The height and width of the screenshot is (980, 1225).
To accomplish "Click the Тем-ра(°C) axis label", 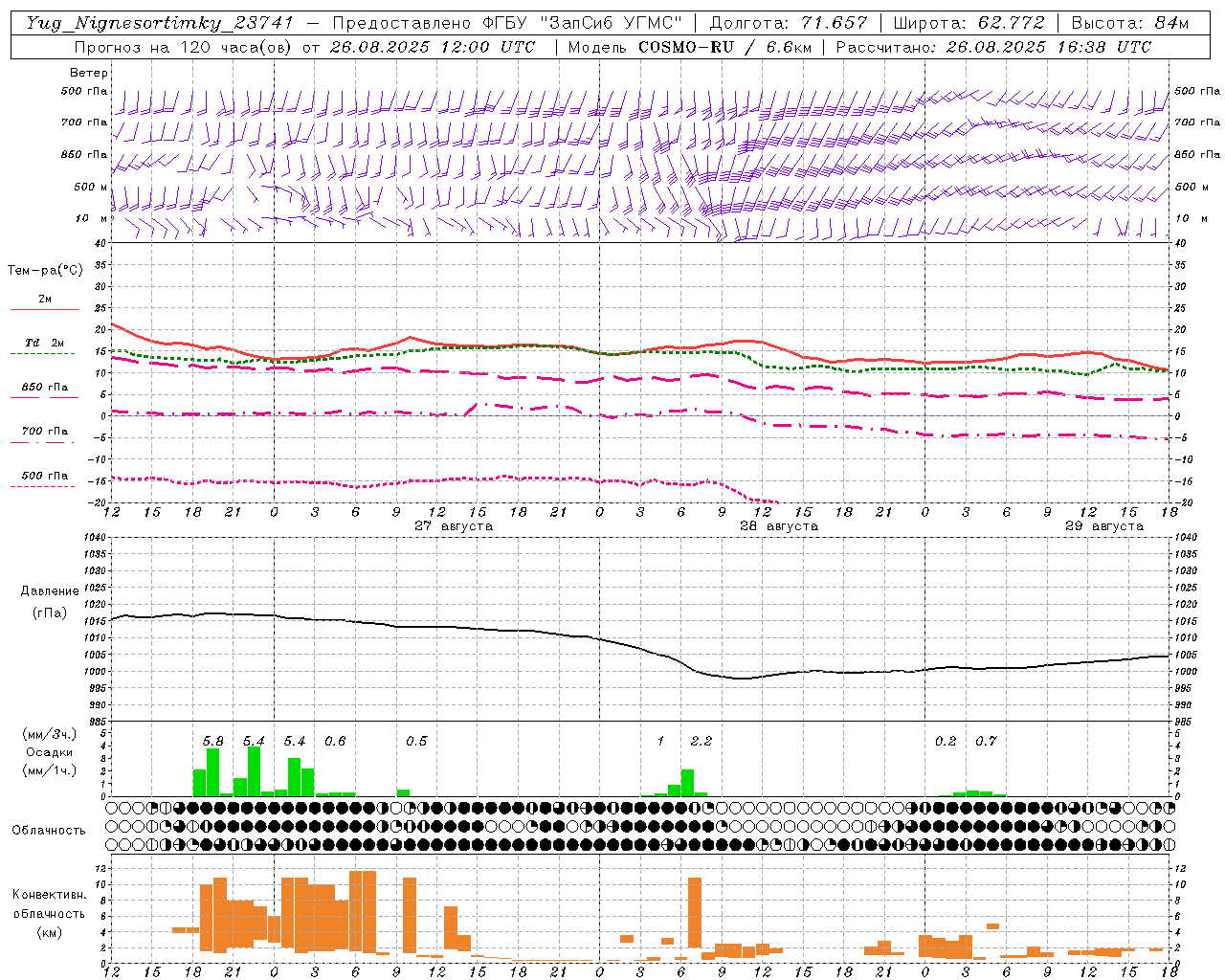I will [45, 271].
